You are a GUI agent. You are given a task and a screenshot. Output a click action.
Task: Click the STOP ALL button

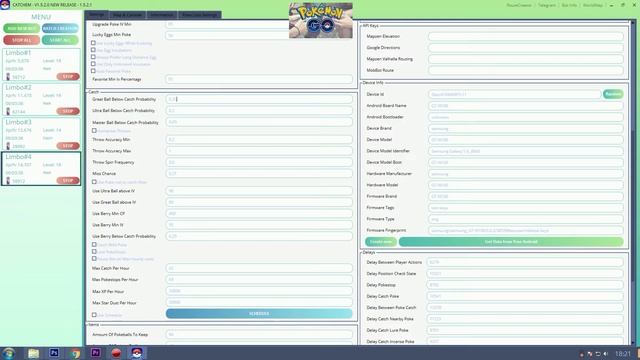click(22, 40)
